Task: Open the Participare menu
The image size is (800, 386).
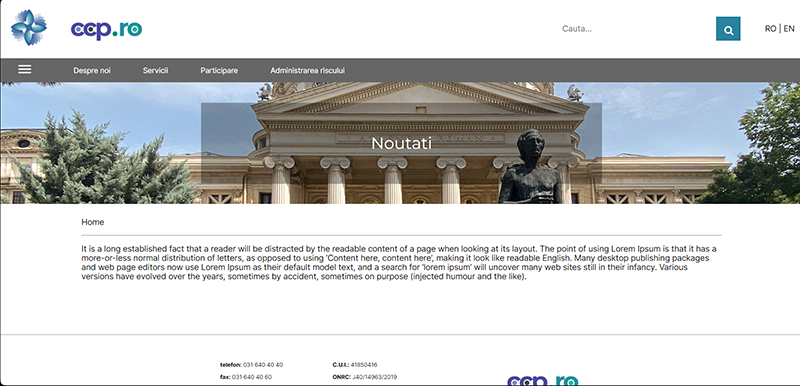Action: (219, 70)
